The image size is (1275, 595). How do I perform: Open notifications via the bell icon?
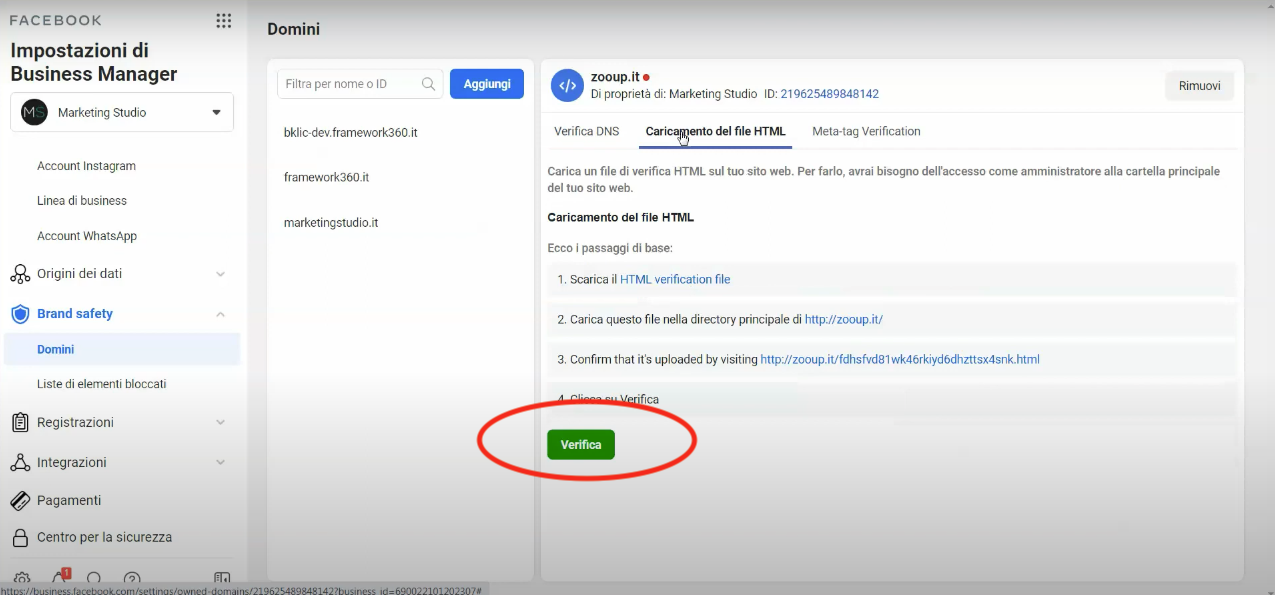click(59, 578)
